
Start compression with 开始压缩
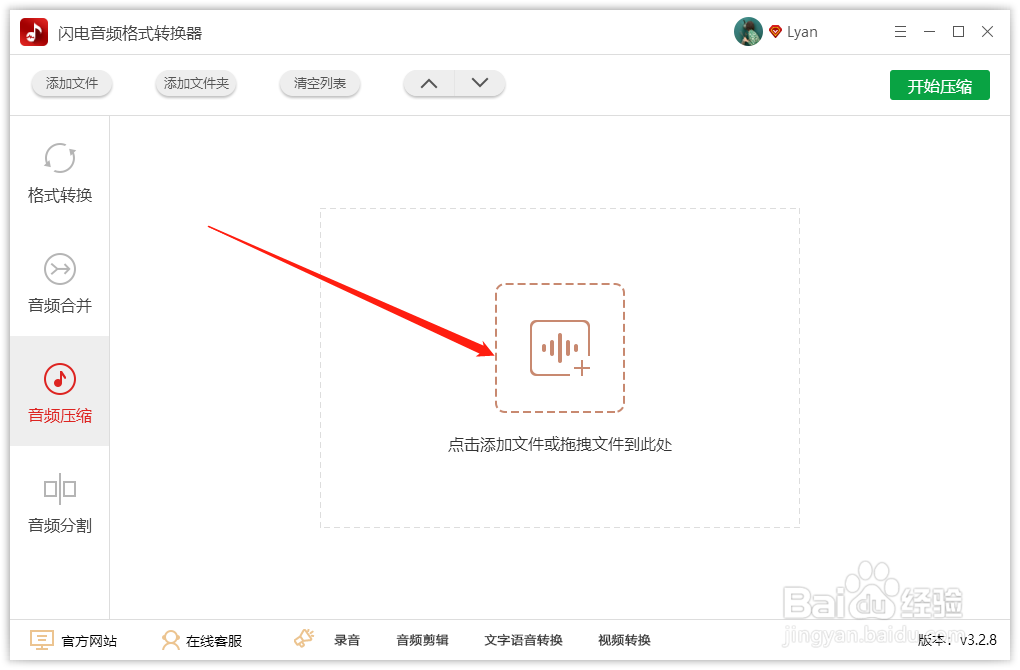[x=939, y=85]
